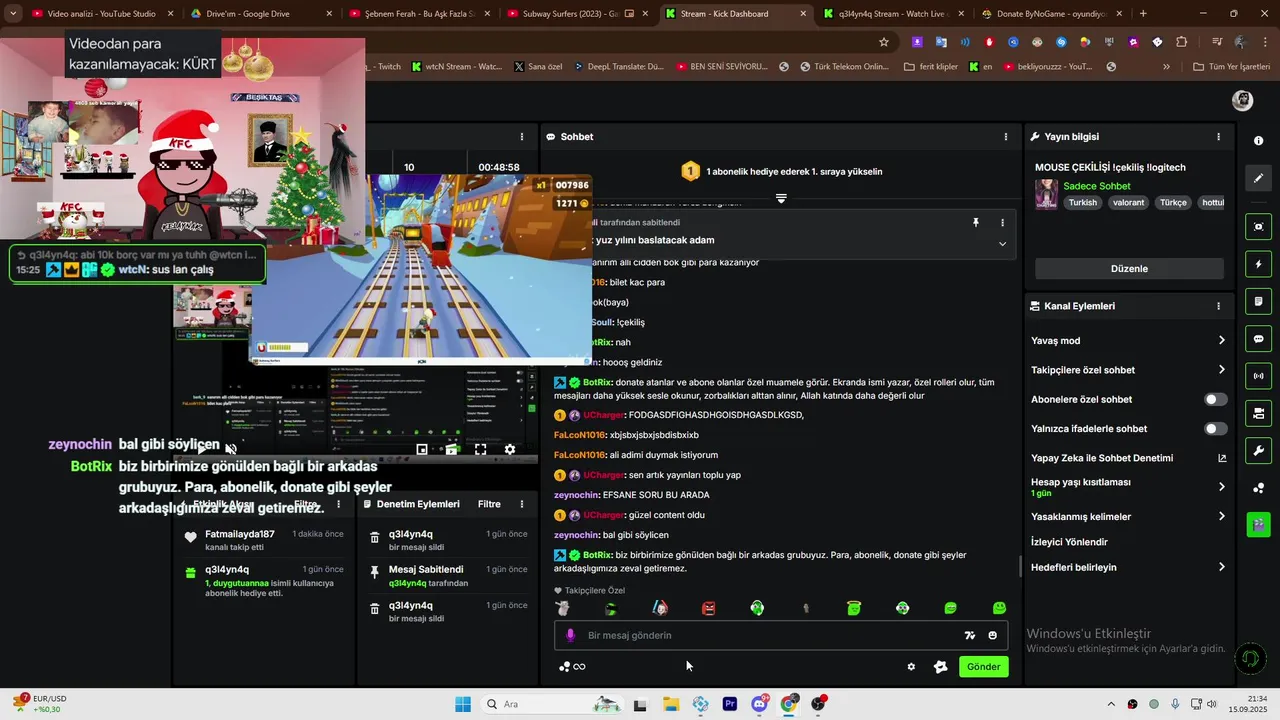
Task: Open Discord from taskbar
Action: click(x=759, y=704)
